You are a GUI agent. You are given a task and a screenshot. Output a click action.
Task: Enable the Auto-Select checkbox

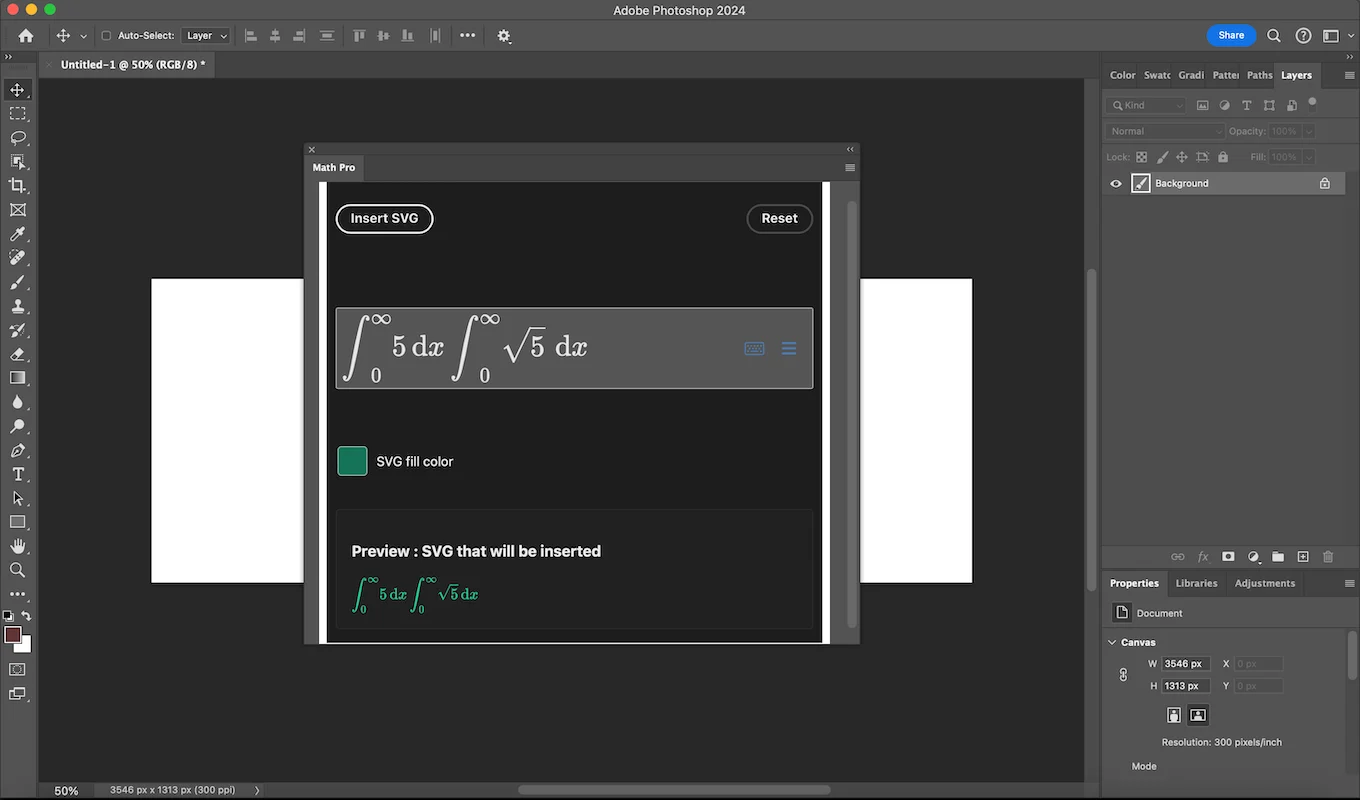pos(106,36)
